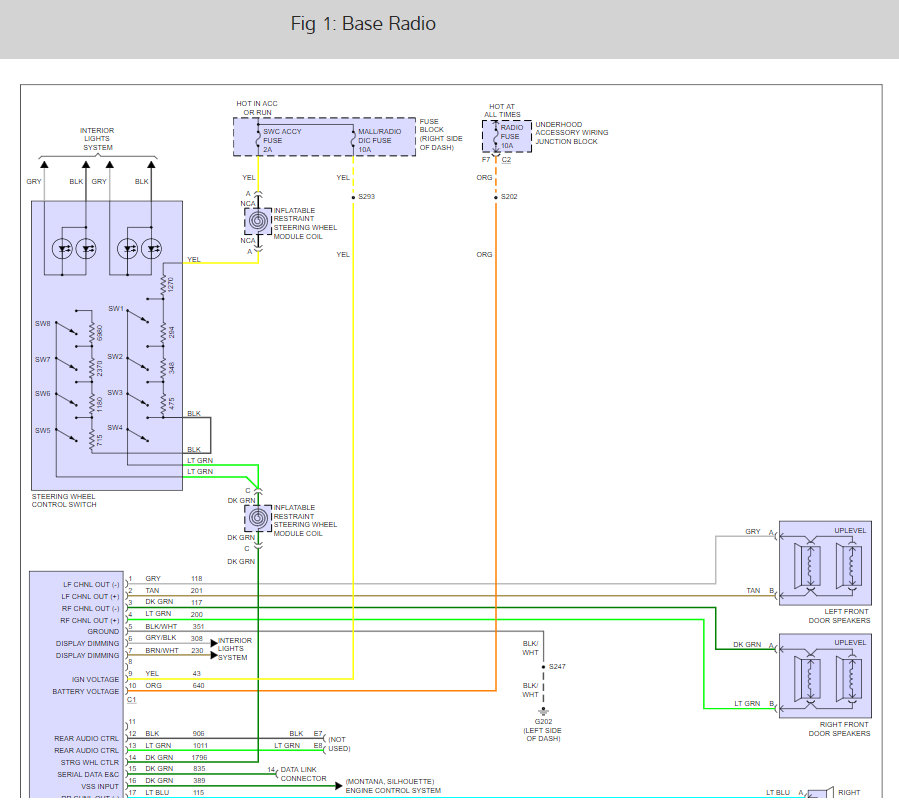
Task: Click the S202 splice label on orange wire
Action: coord(509,197)
